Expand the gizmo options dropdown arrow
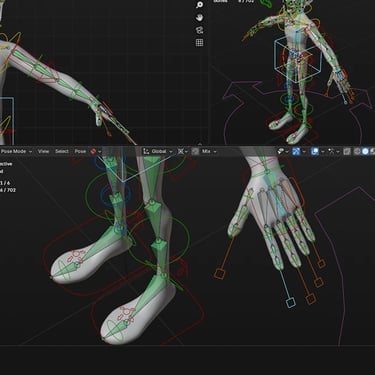Image resolution: width=375 pixels, height=375 pixels. pos(304,152)
